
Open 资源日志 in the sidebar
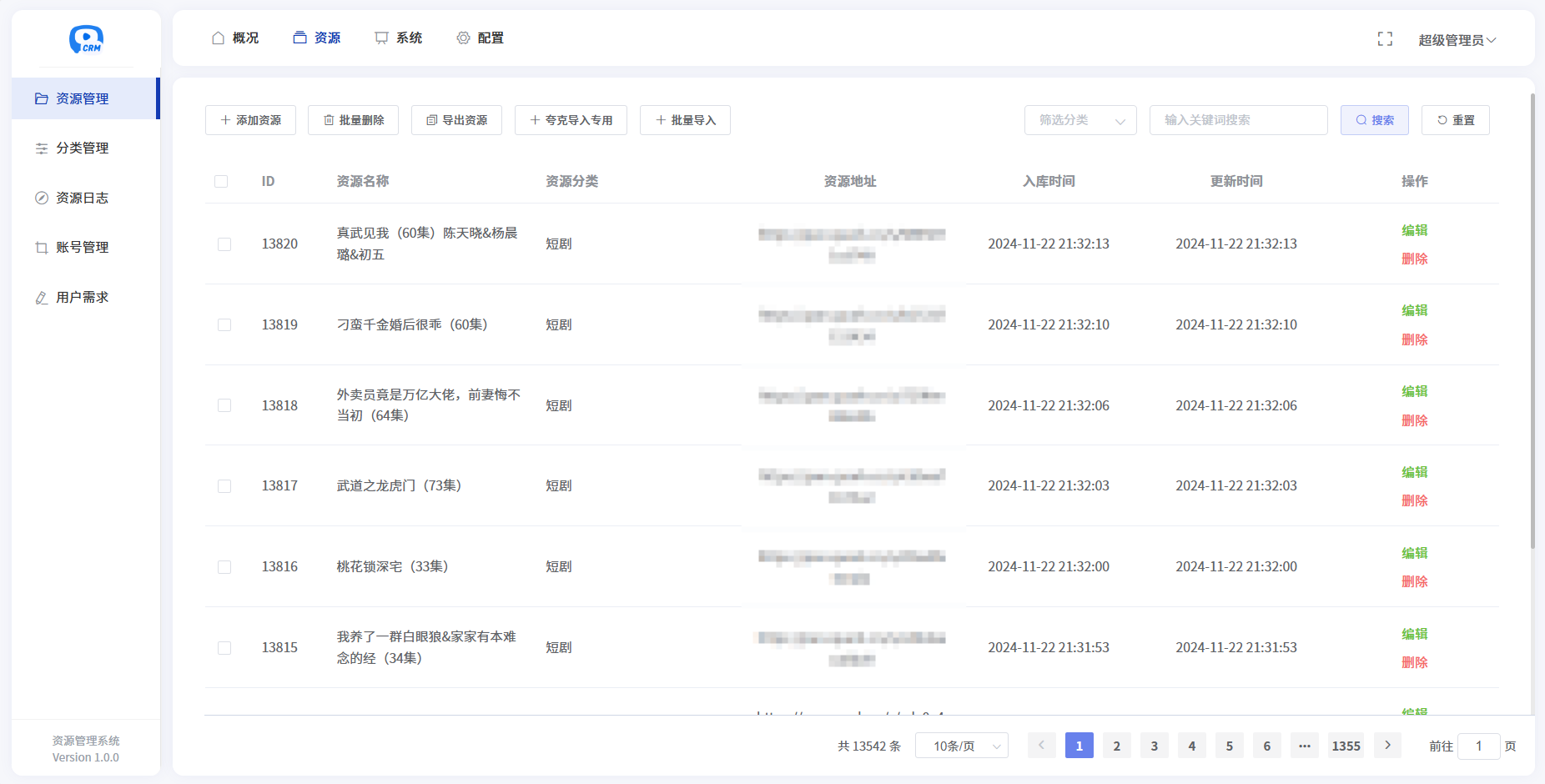click(x=84, y=198)
